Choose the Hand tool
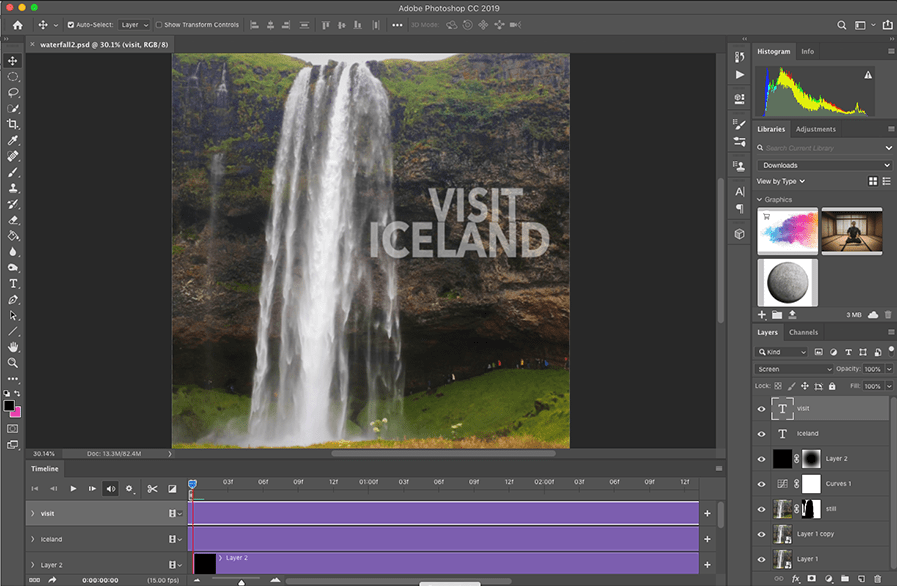This screenshot has width=897, height=586. click(13, 347)
